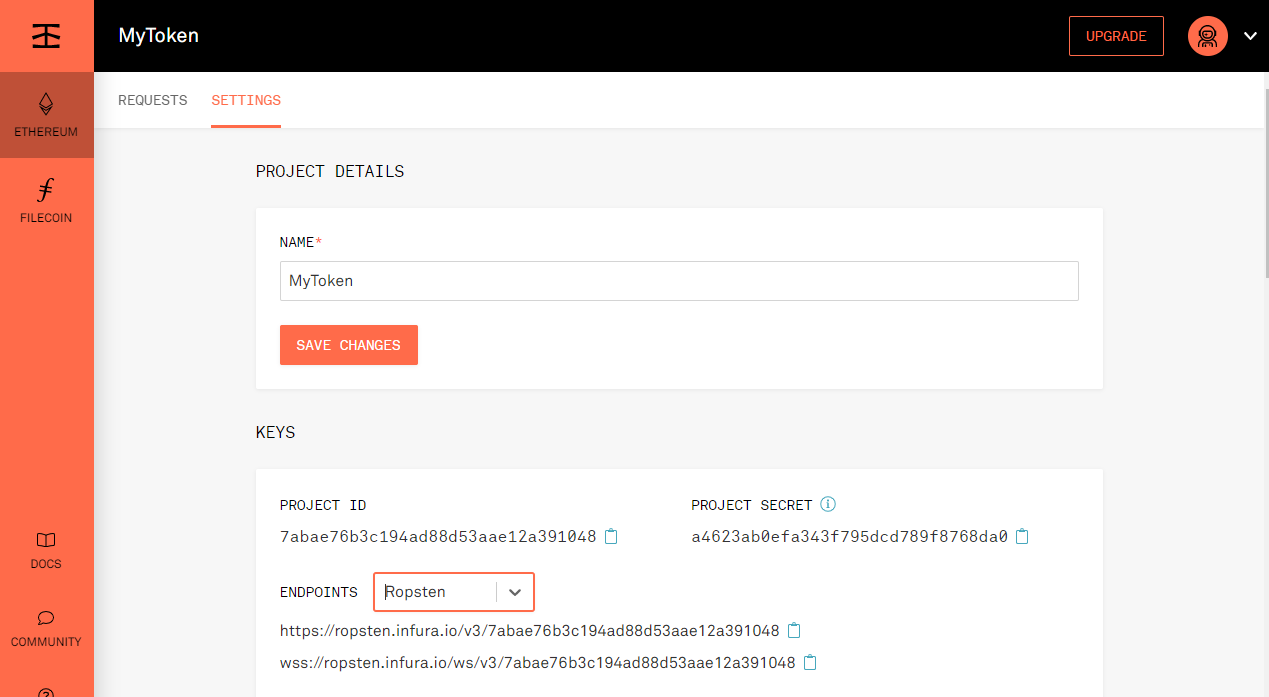Copy the wss Ropsten endpoint URL
1269x697 pixels.
click(x=810, y=662)
